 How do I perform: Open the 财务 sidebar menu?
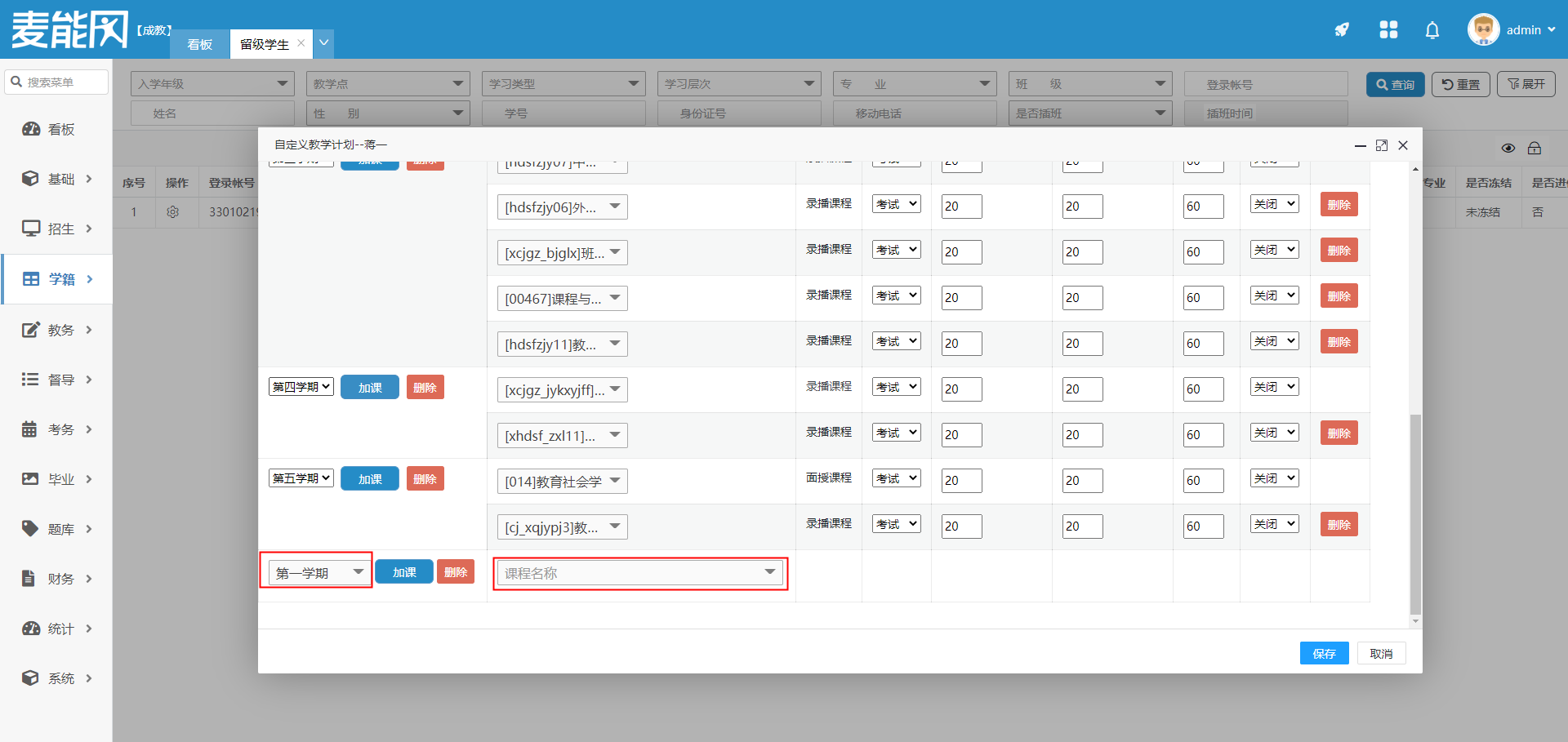[57, 579]
